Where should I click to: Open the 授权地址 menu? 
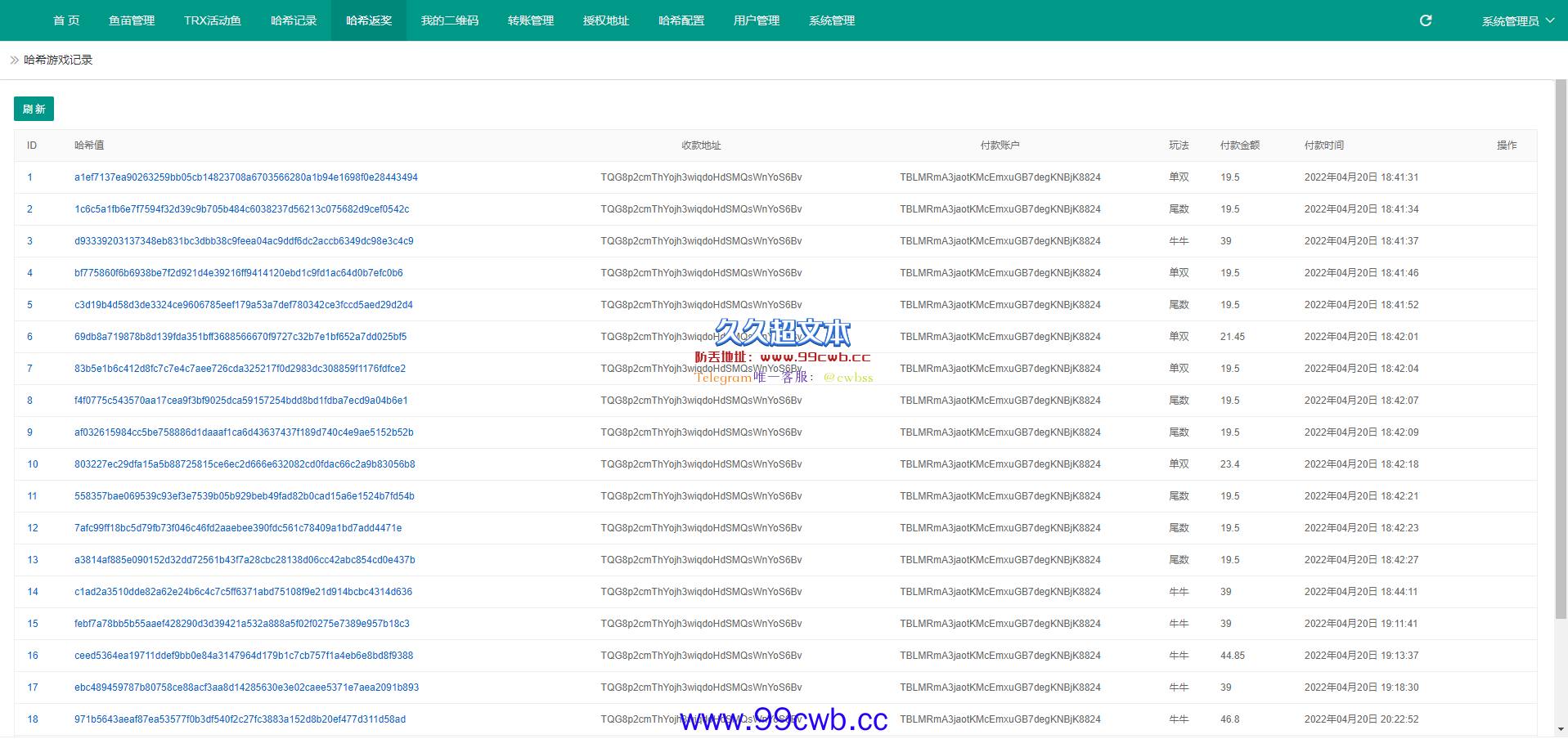tap(606, 20)
